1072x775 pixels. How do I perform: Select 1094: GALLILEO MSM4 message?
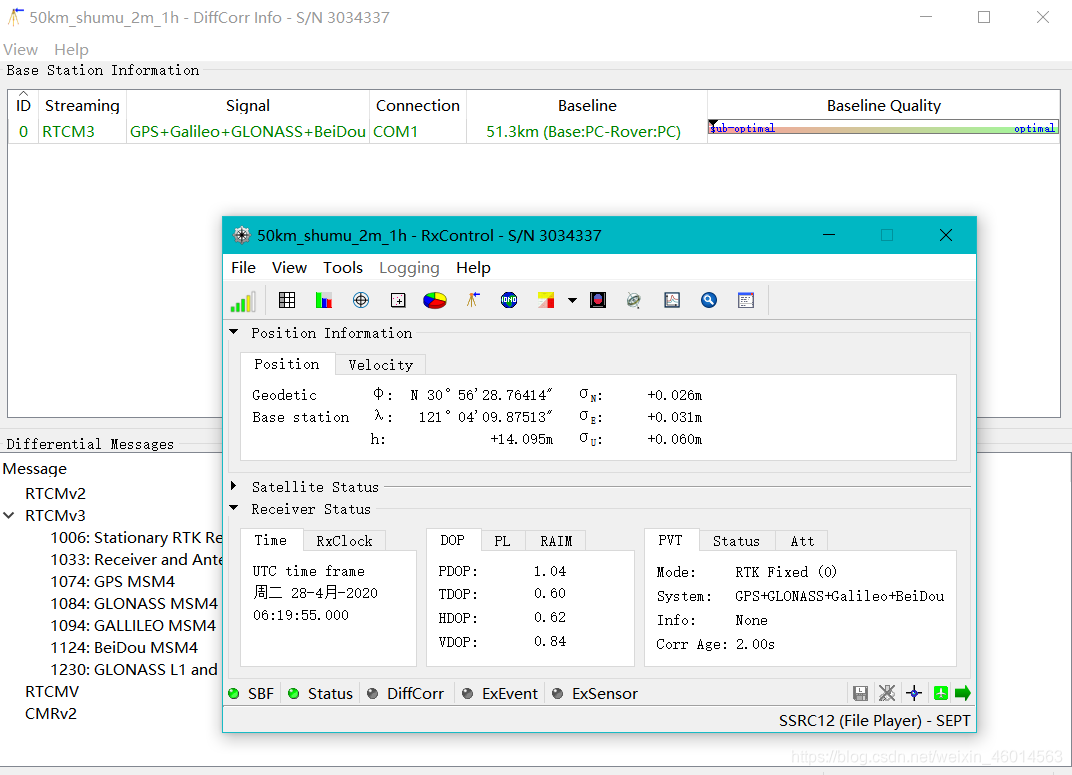point(133,625)
